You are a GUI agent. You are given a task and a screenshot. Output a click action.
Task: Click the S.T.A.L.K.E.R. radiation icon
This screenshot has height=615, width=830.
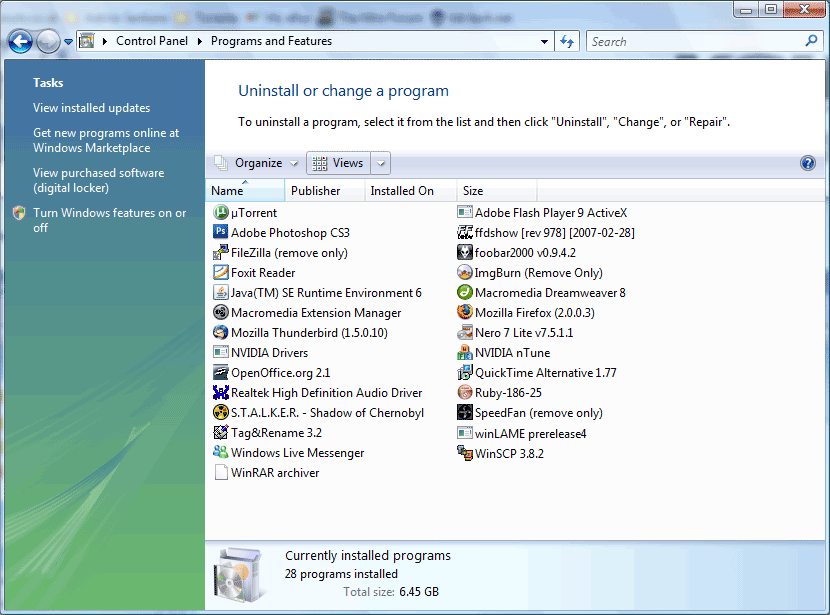point(220,413)
